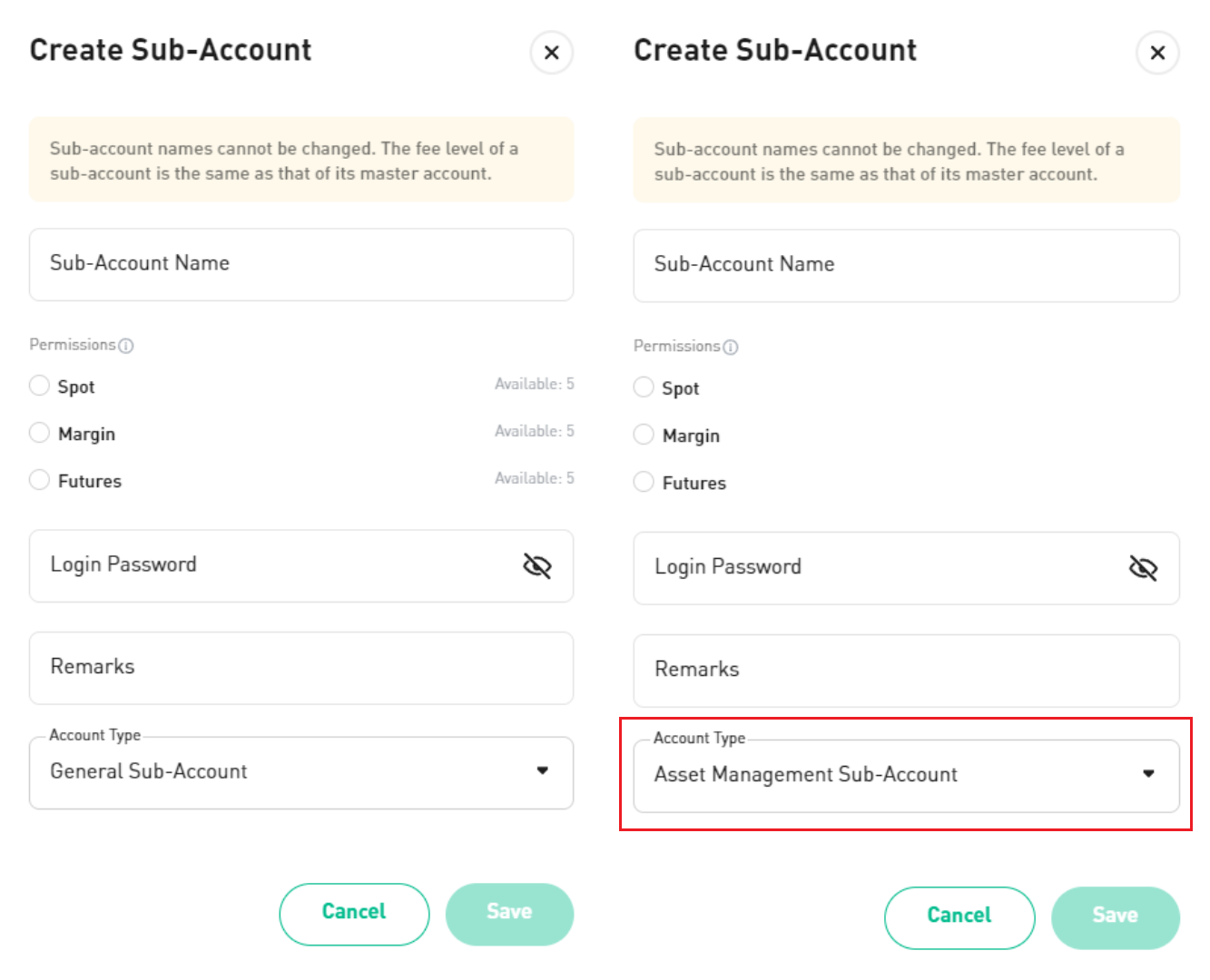Click Permissions info icon in left dialog
The height and width of the screenshot is (980, 1210).
tap(126, 346)
